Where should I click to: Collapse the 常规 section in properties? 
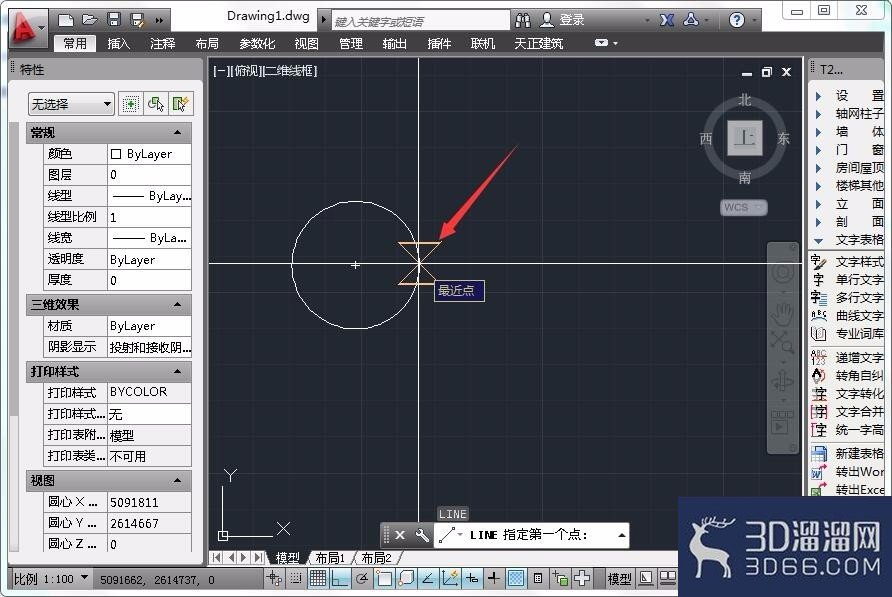click(x=177, y=133)
